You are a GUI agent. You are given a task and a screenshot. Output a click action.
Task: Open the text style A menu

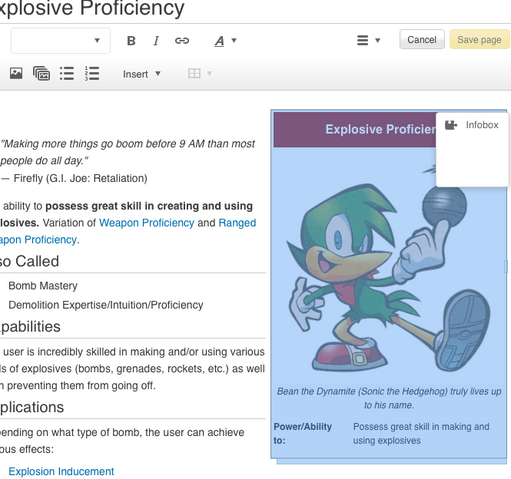click(225, 41)
